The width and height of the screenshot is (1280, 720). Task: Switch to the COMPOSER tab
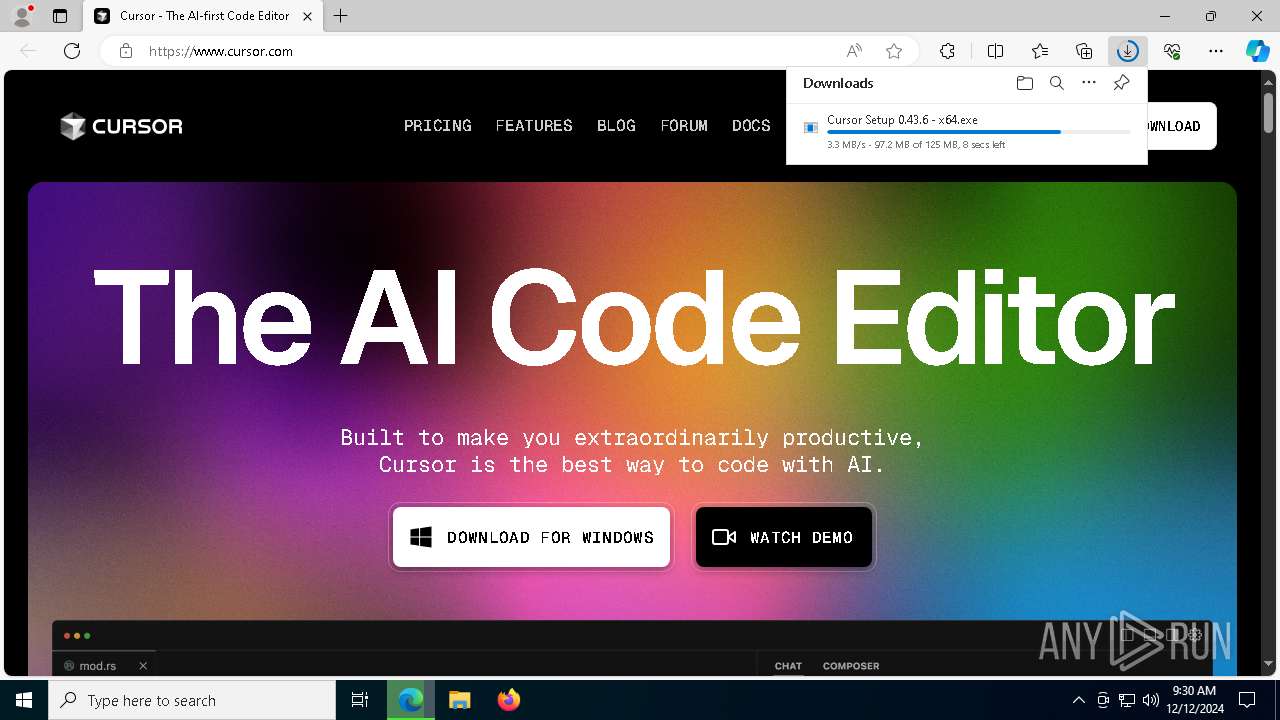(x=851, y=666)
